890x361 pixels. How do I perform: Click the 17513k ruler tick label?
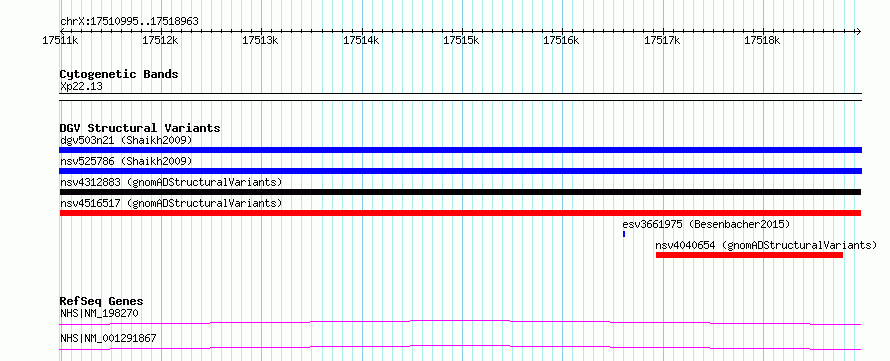pos(261,40)
